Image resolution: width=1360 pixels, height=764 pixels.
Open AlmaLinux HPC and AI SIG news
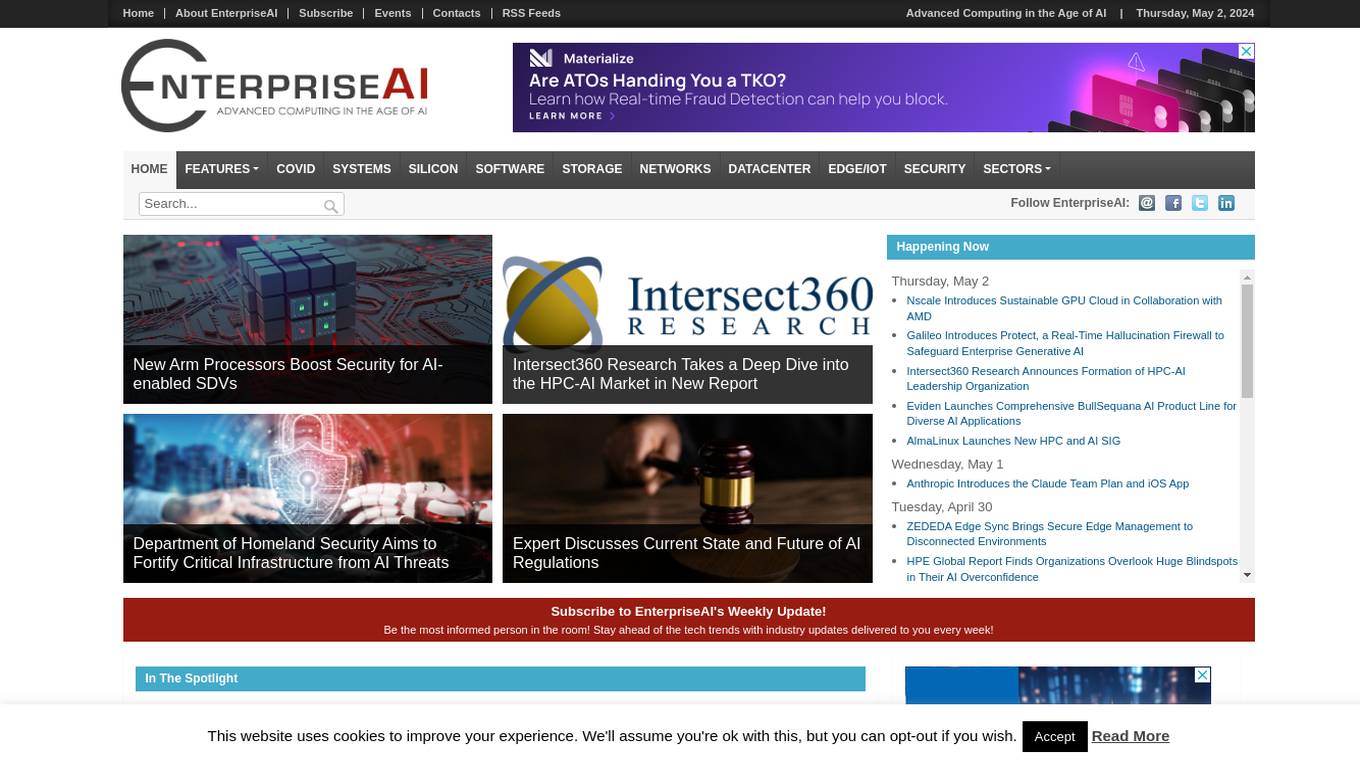(1013, 441)
